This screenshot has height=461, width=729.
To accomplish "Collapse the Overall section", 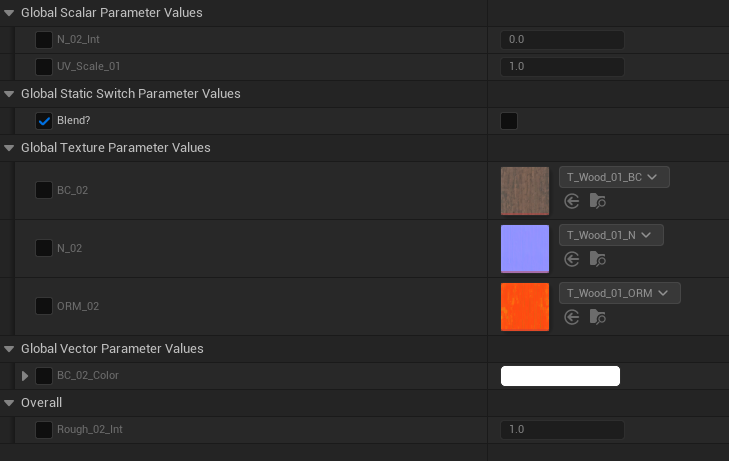I will coord(9,403).
